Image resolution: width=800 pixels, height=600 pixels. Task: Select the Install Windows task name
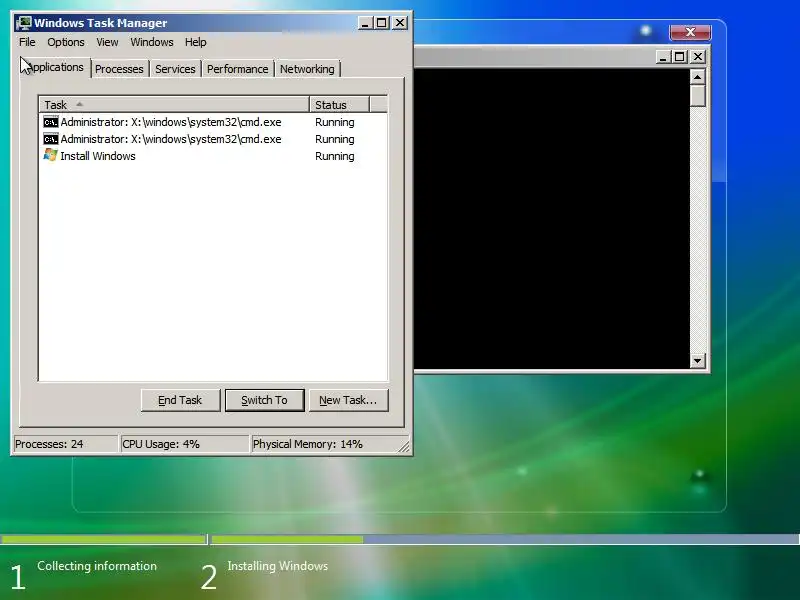[98, 156]
